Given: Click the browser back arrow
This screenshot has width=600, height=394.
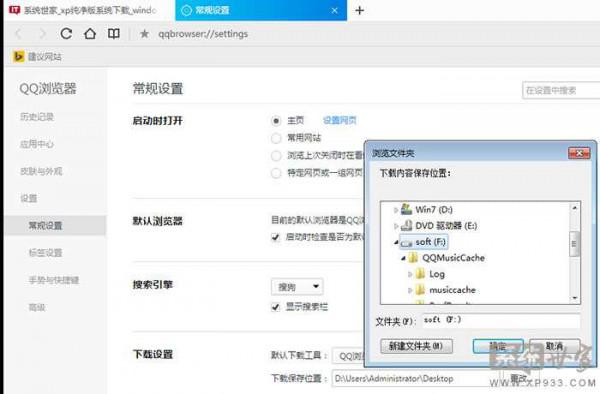Looking at the screenshot, I should point(18,34).
